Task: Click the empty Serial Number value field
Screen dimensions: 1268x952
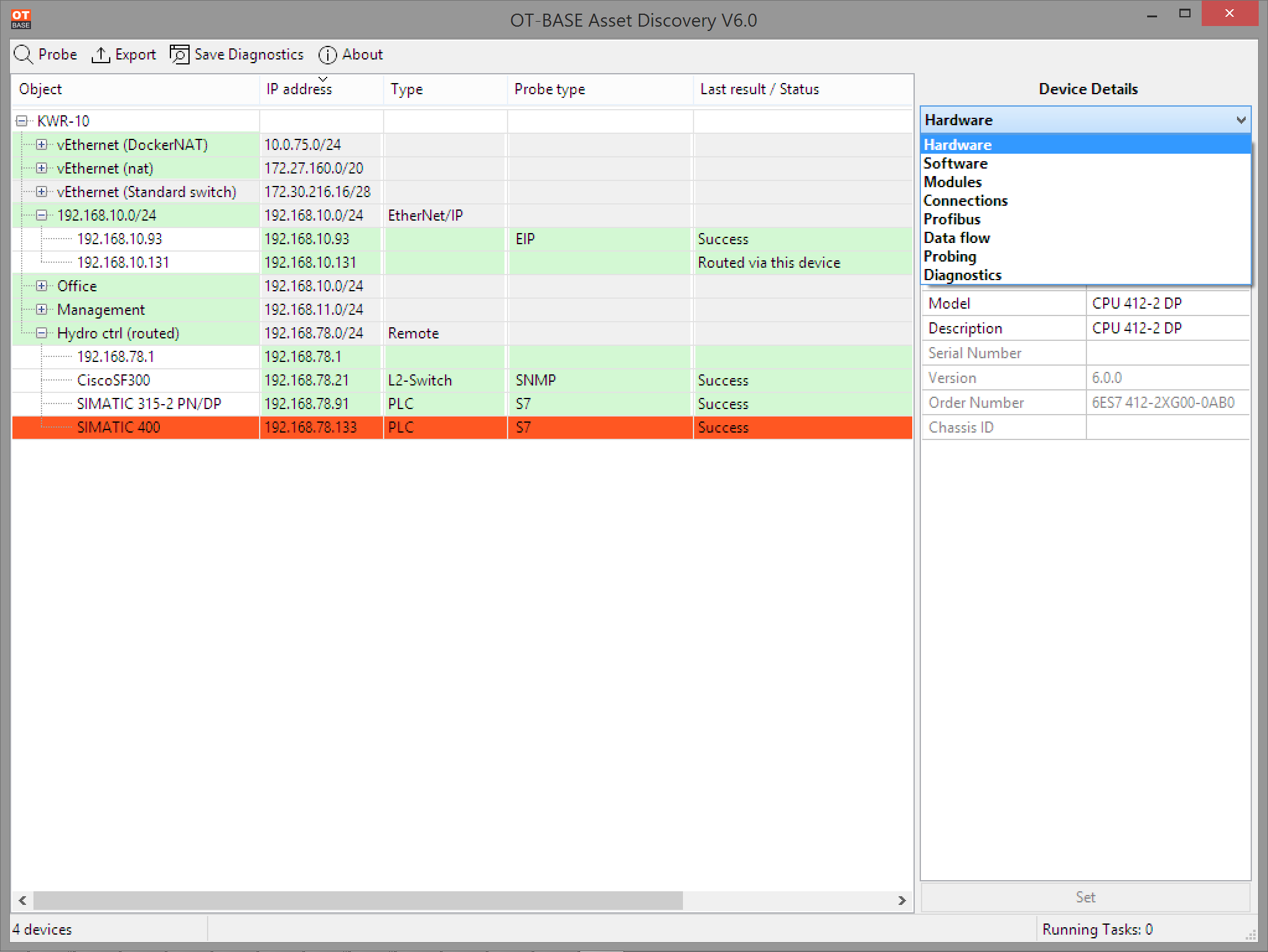Action: click(x=1168, y=353)
